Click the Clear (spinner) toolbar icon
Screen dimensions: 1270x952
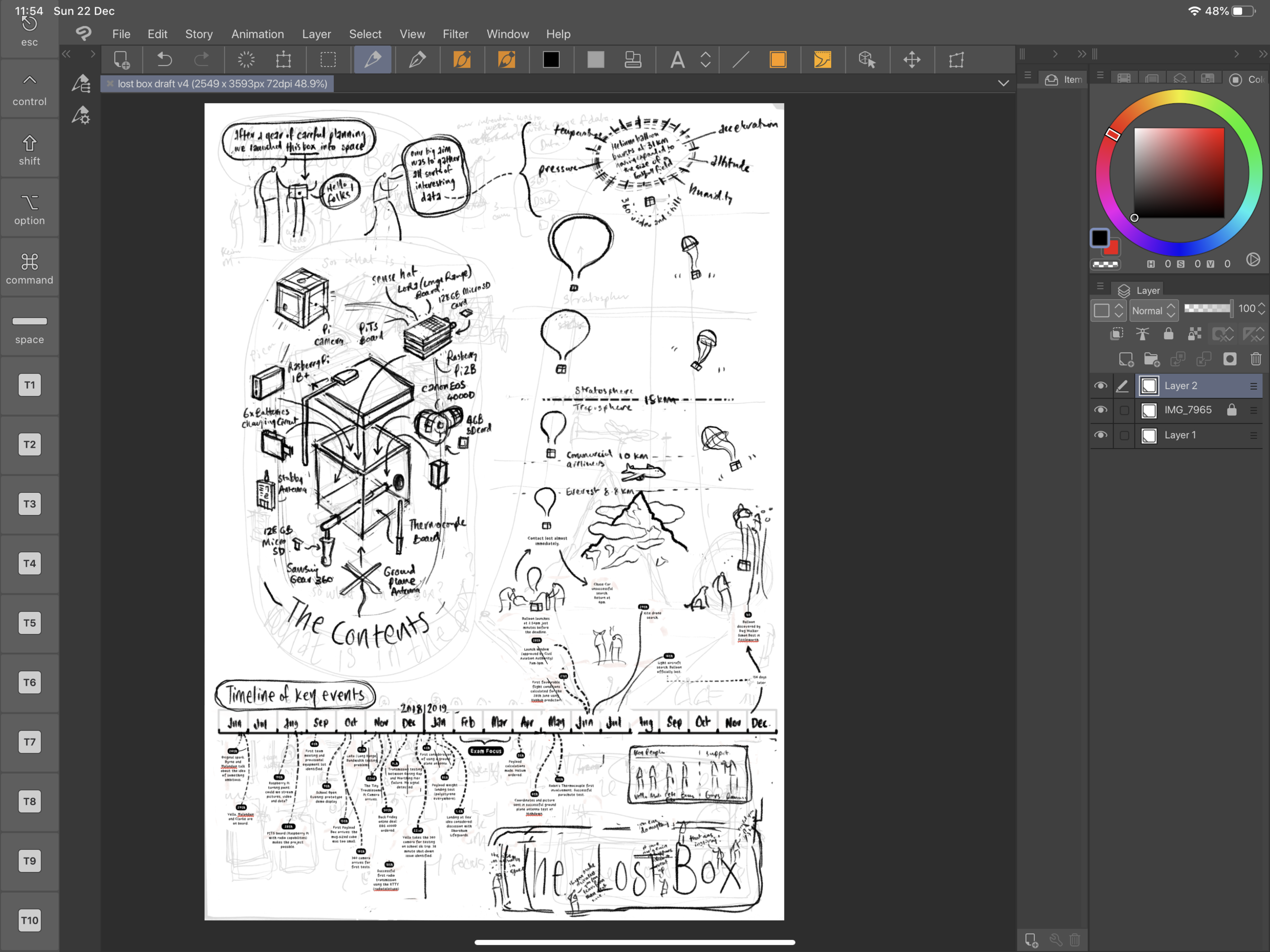[x=246, y=60]
